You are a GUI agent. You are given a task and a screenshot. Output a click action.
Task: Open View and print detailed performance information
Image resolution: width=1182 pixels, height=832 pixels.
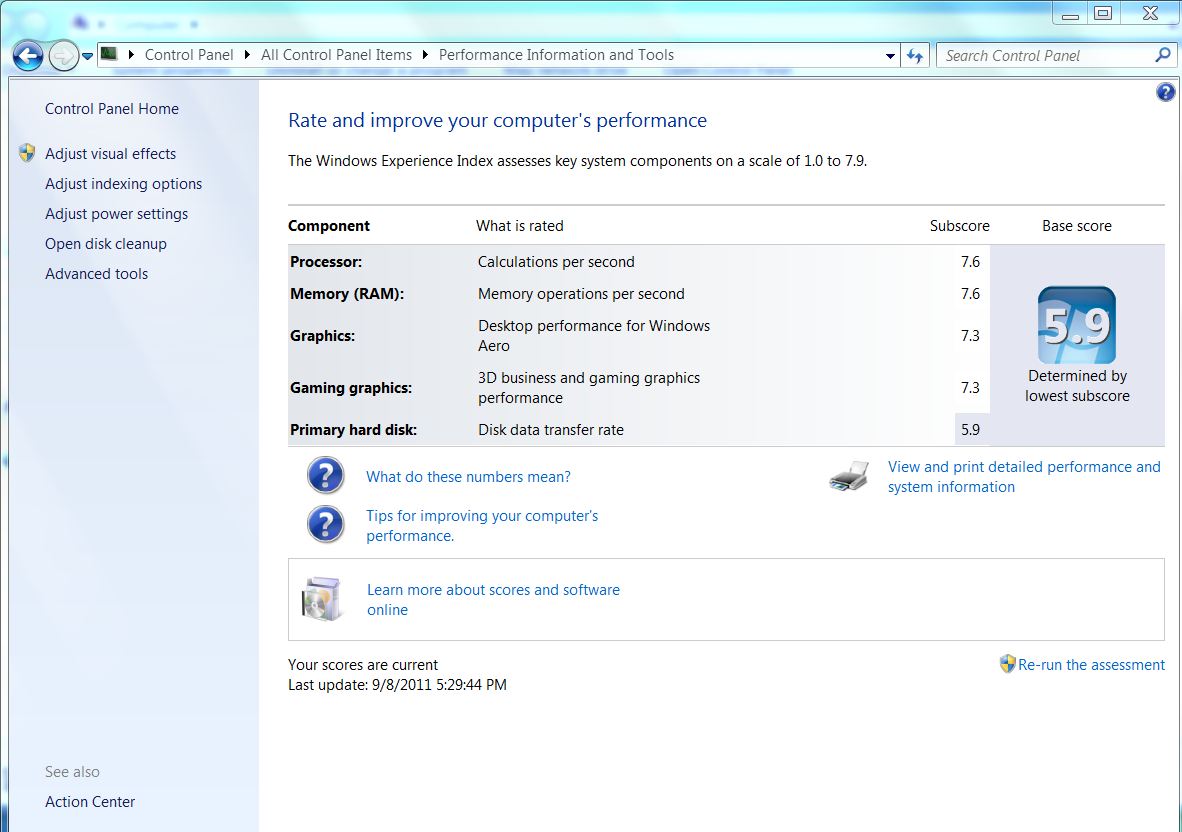1024,477
